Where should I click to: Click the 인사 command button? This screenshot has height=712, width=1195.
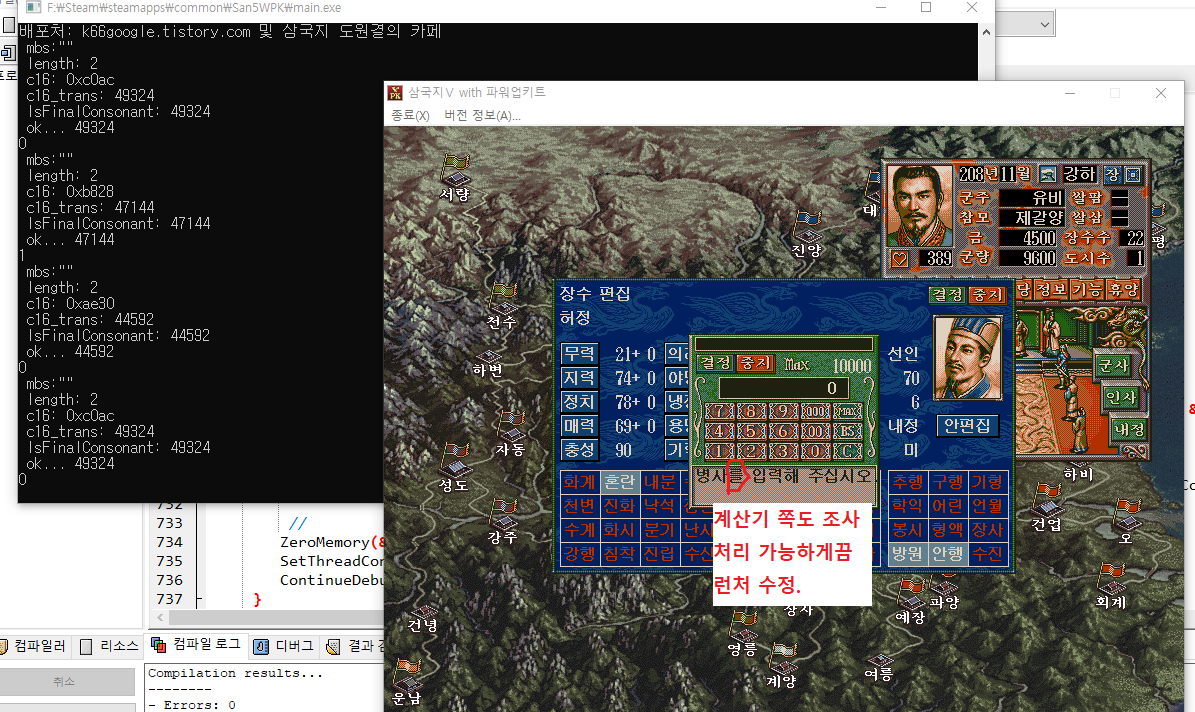click(x=1121, y=397)
